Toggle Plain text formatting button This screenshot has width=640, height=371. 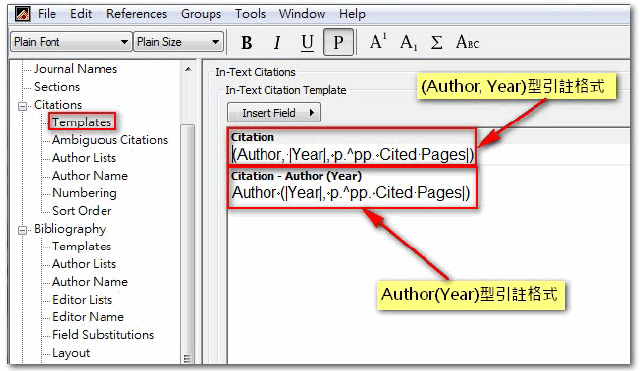tap(338, 42)
